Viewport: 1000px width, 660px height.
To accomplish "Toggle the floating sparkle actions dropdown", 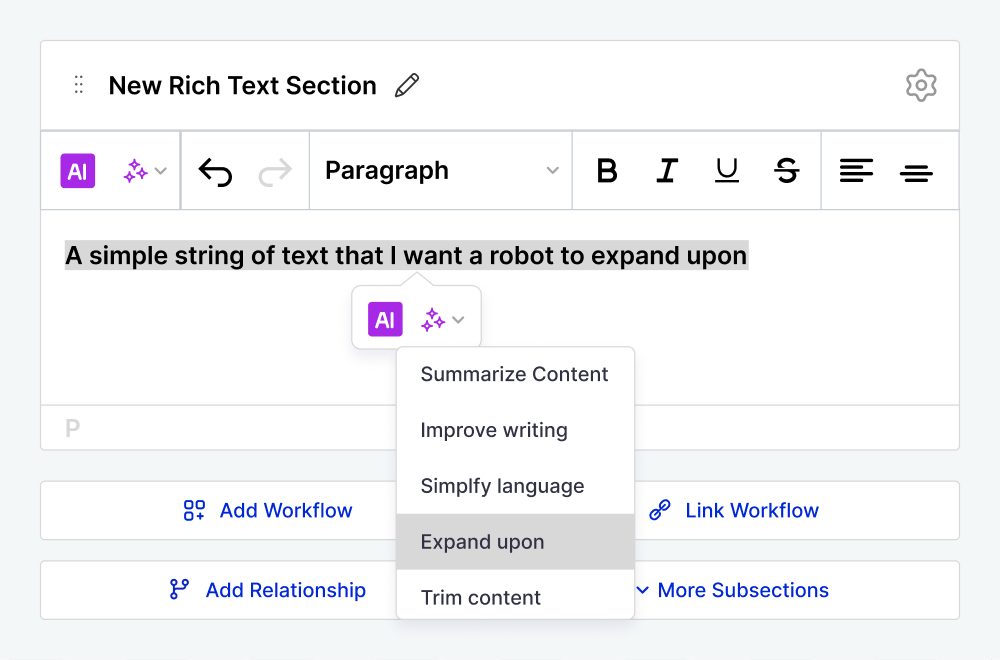I will pyautogui.click(x=443, y=319).
